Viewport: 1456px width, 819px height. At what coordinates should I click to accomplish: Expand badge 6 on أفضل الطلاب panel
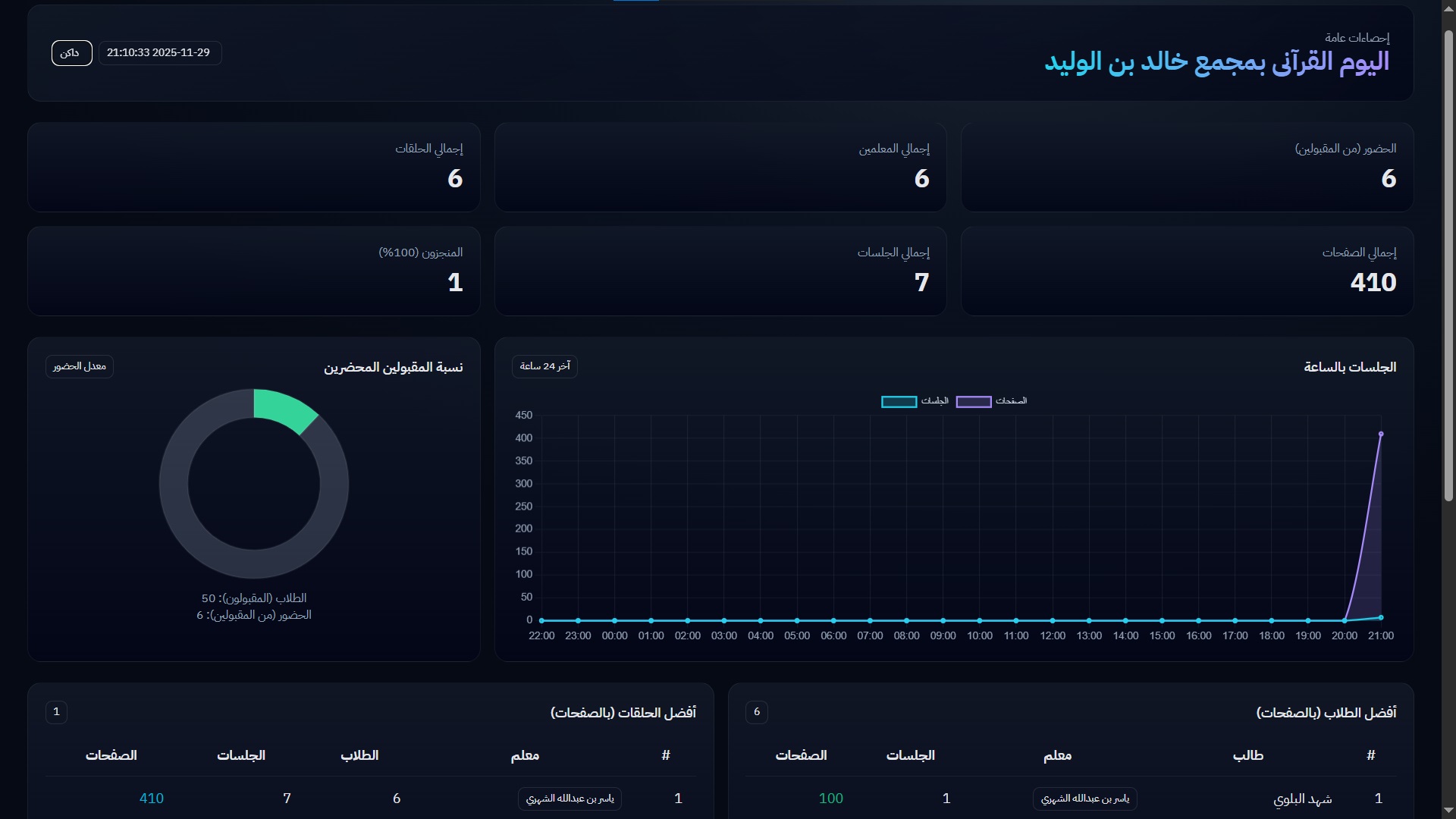pos(757,712)
